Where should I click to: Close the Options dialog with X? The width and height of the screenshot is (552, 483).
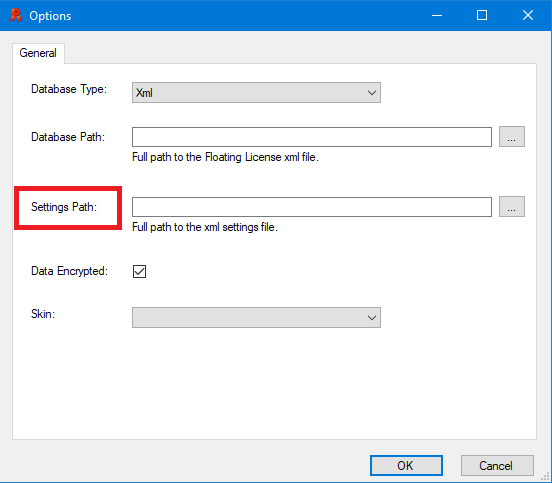pos(528,15)
